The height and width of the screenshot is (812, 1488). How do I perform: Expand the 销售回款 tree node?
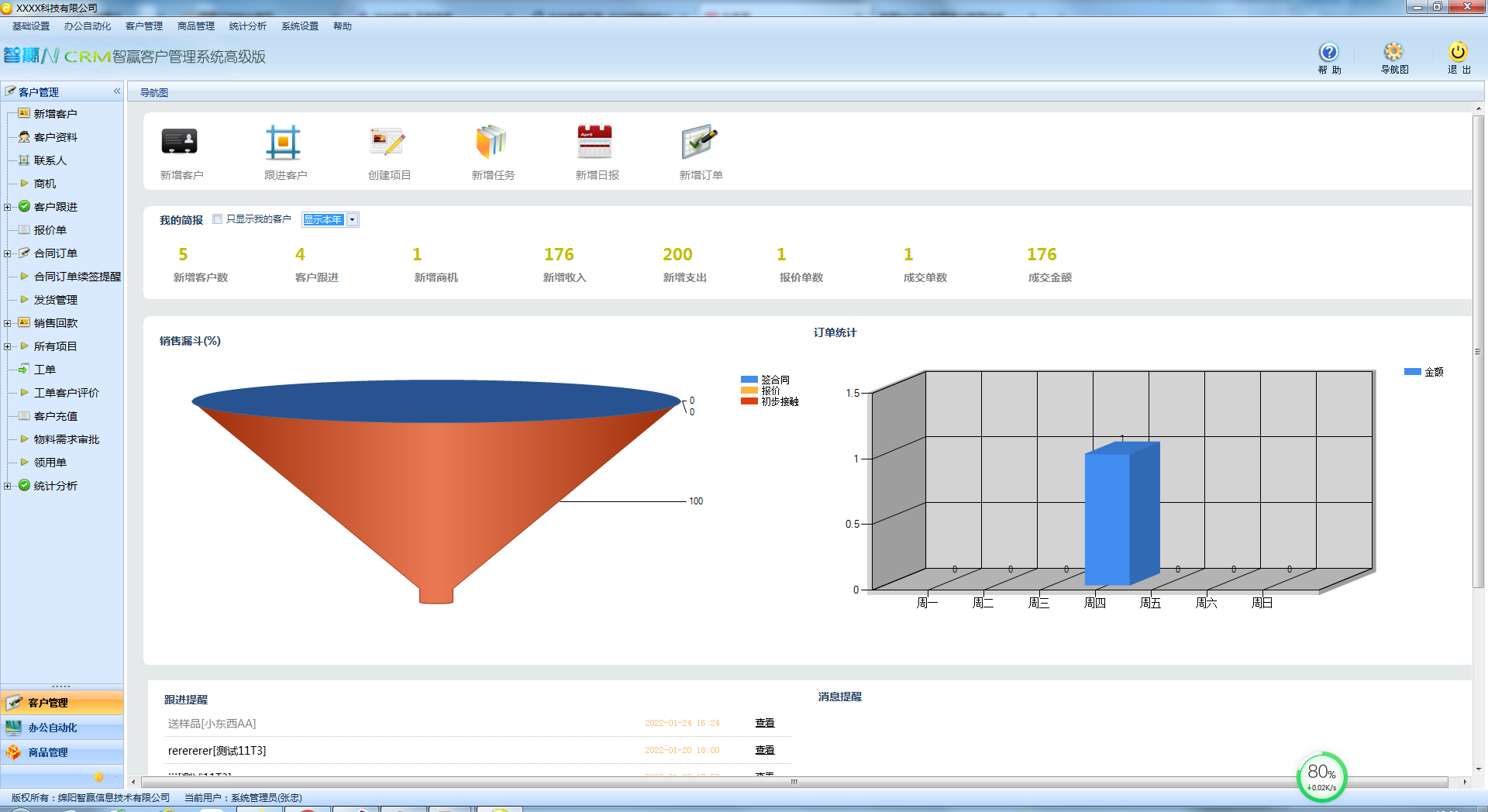point(8,323)
